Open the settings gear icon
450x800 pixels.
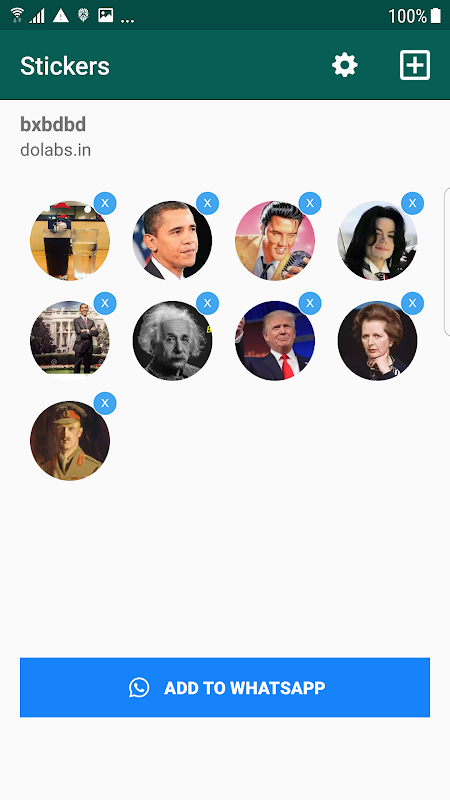tap(345, 65)
